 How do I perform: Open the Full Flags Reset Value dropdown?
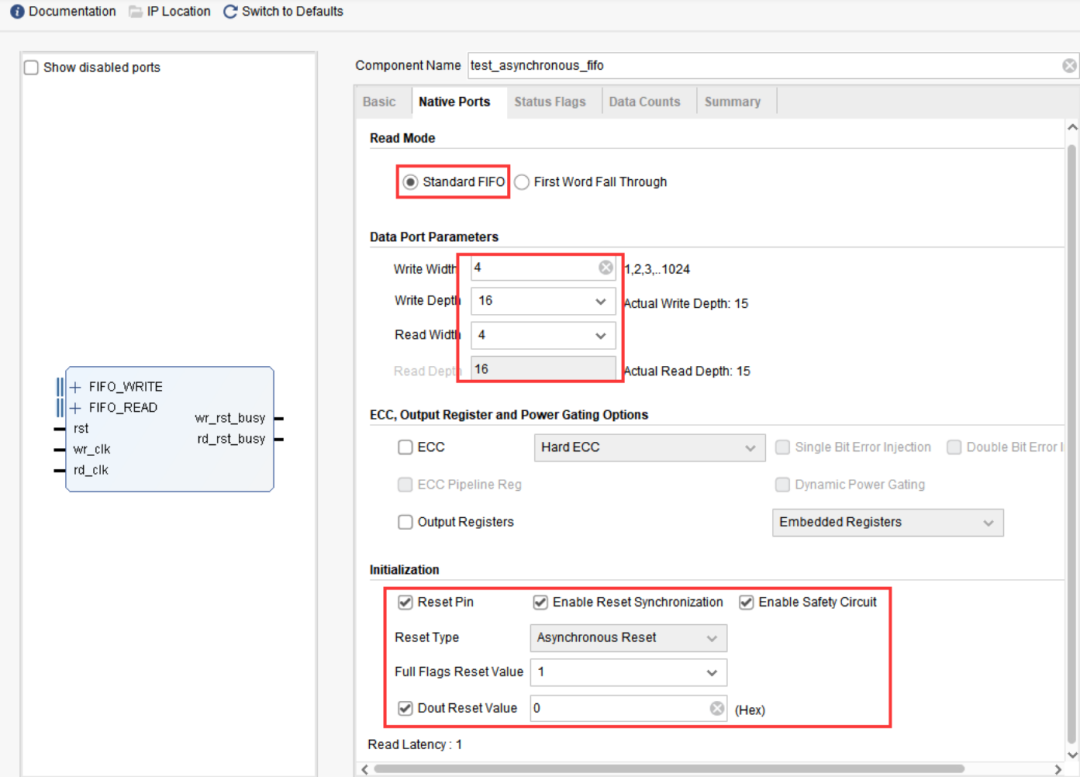(x=712, y=672)
